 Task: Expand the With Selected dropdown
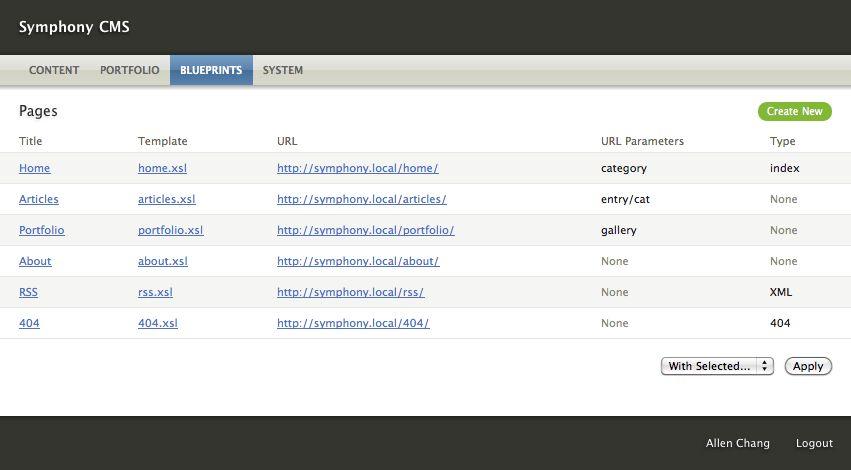(717, 366)
